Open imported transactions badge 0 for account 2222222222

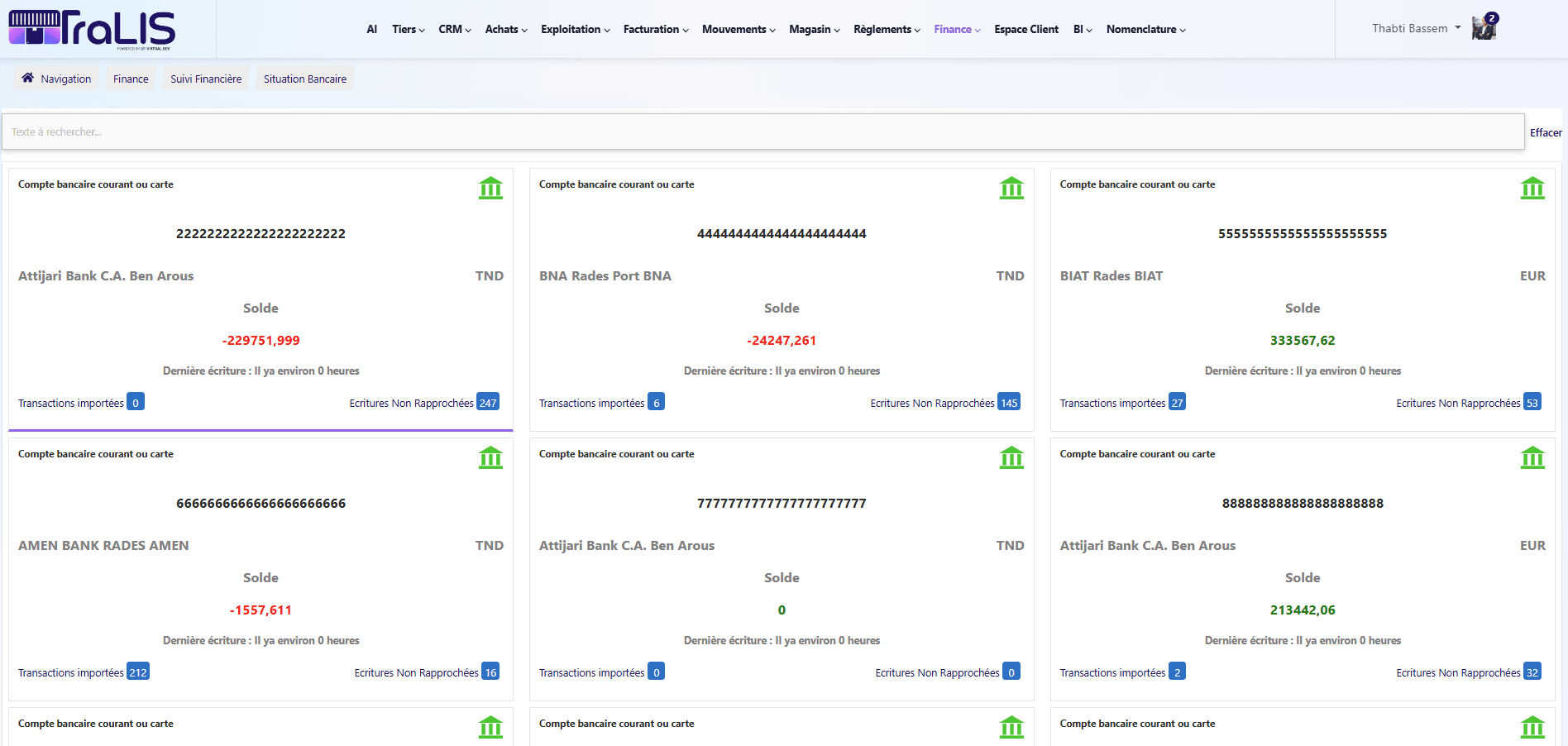pyautogui.click(x=136, y=402)
